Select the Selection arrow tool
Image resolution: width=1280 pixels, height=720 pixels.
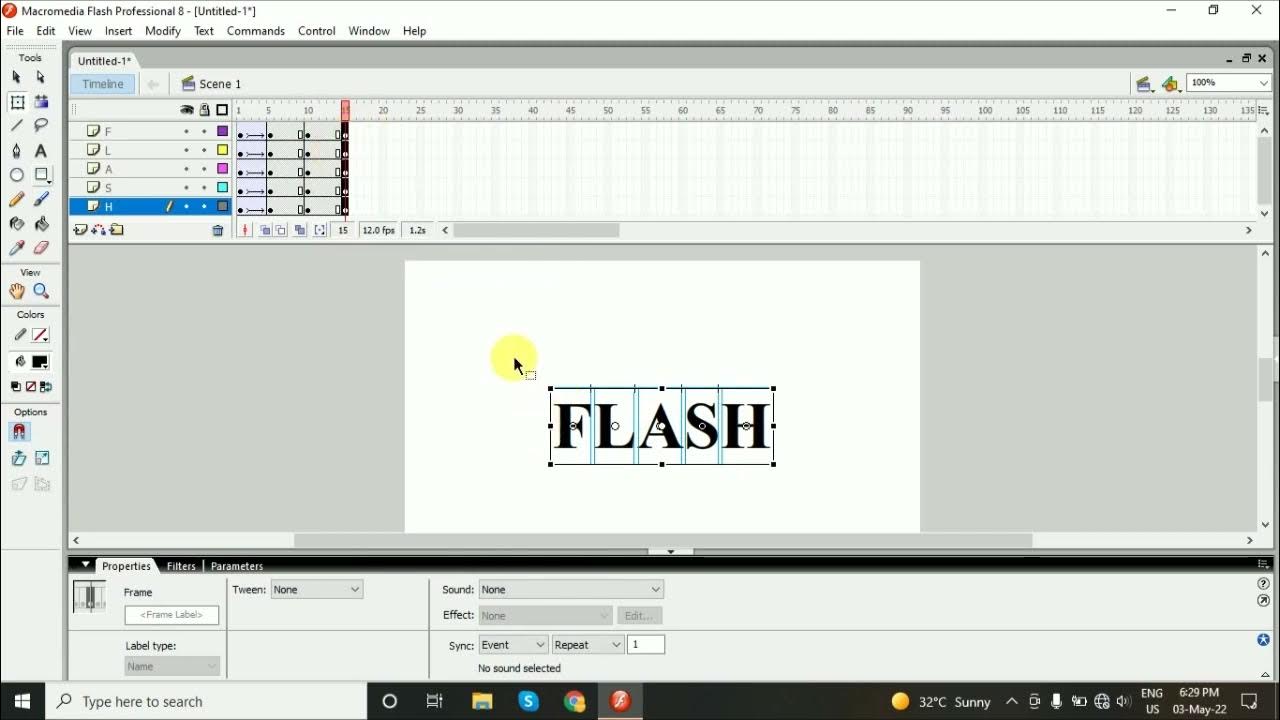[16, 77]
